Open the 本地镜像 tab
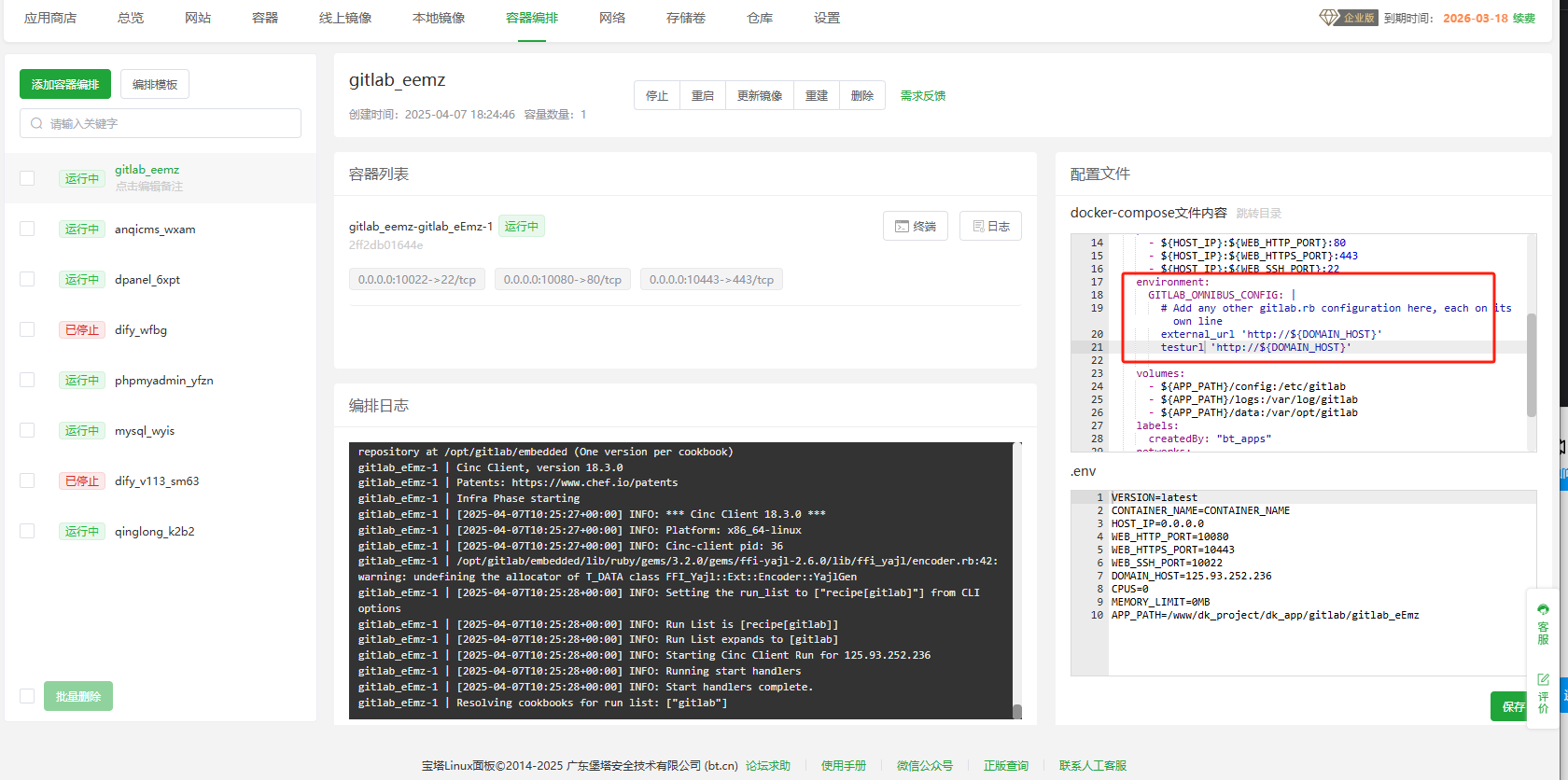This screenshot has width=1568, height=780. [x=439, y=18]
